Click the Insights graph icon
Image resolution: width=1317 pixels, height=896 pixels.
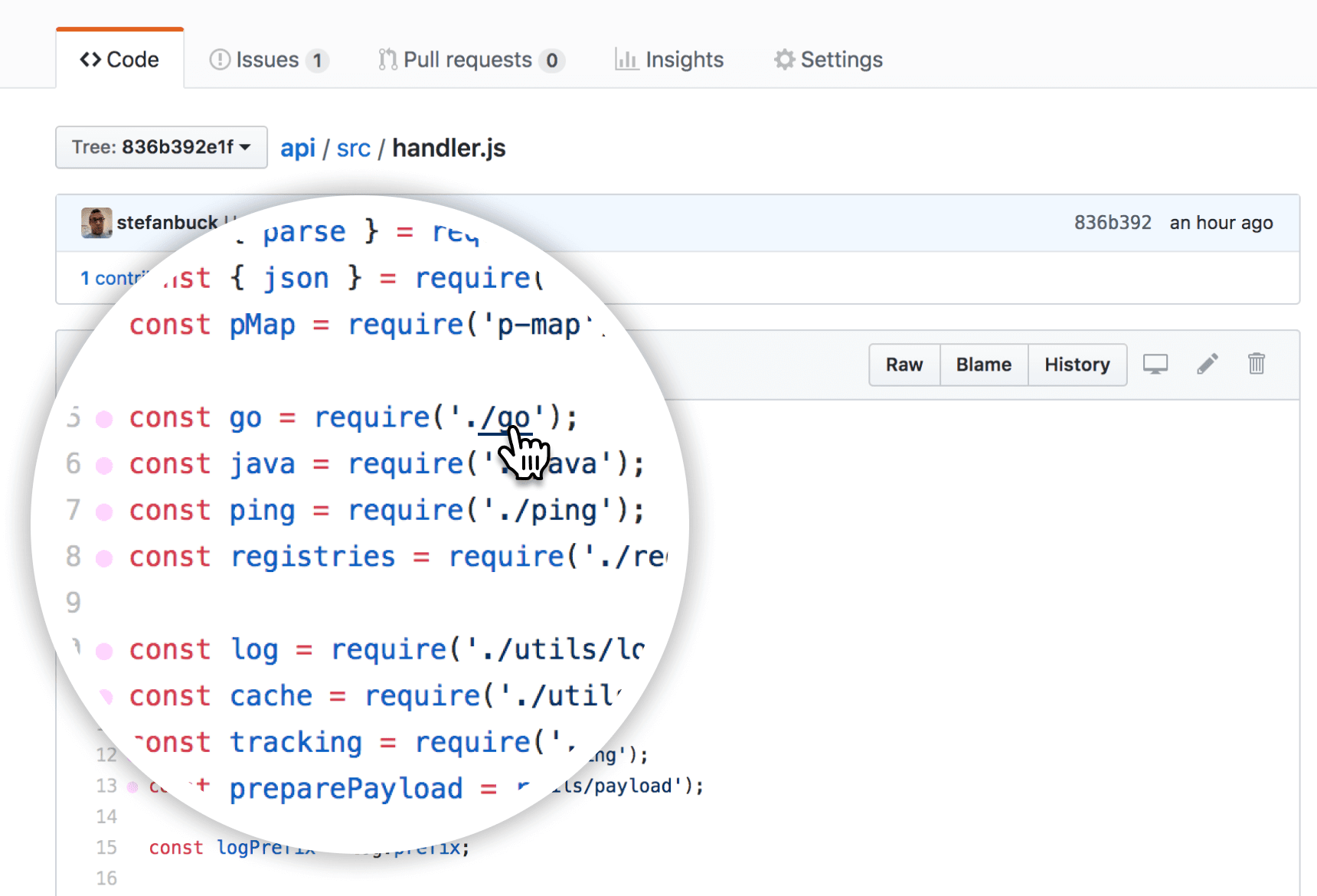(626, 60)
